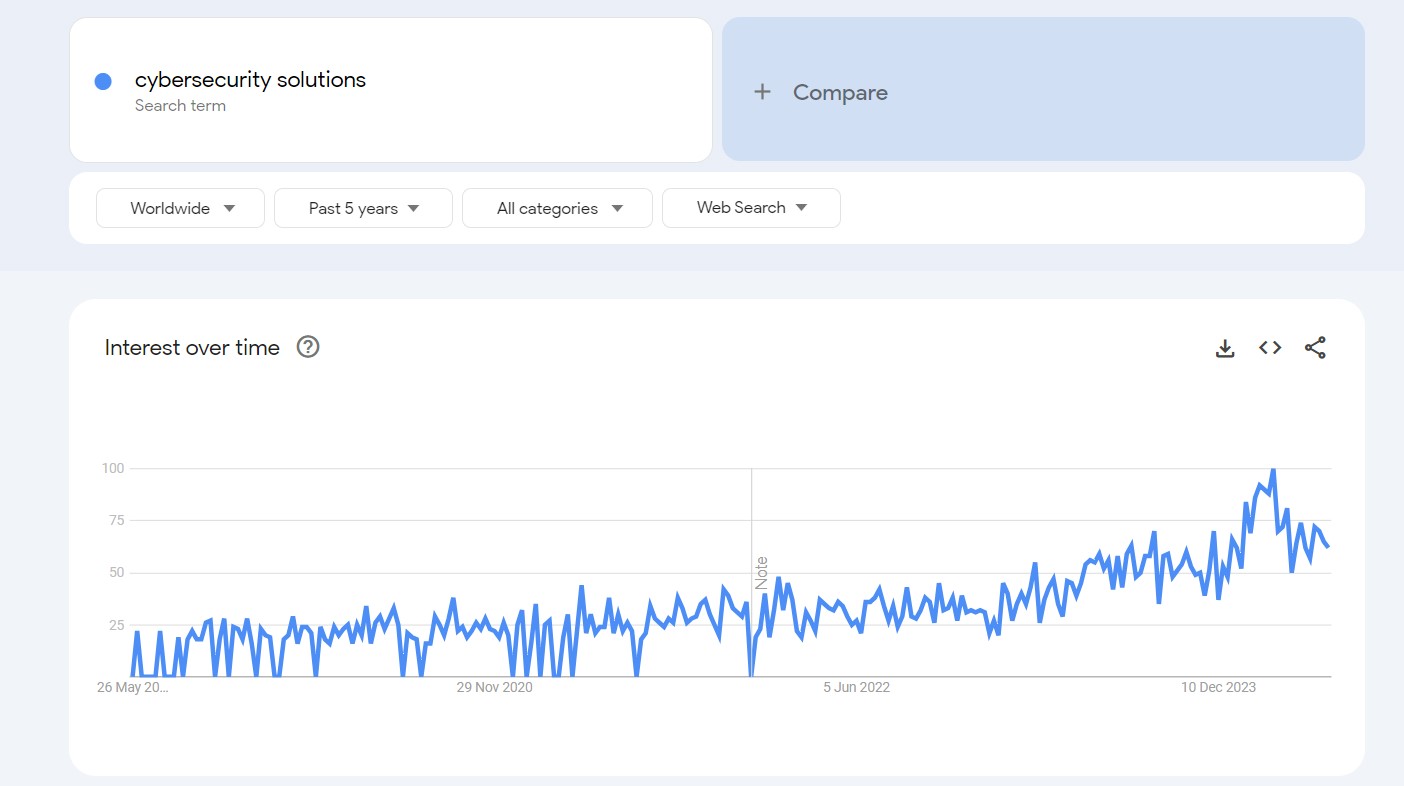Open the embed code icon
Image resolution: width=1404 pixels, height=786 pixels.
tap(1270, 348)
